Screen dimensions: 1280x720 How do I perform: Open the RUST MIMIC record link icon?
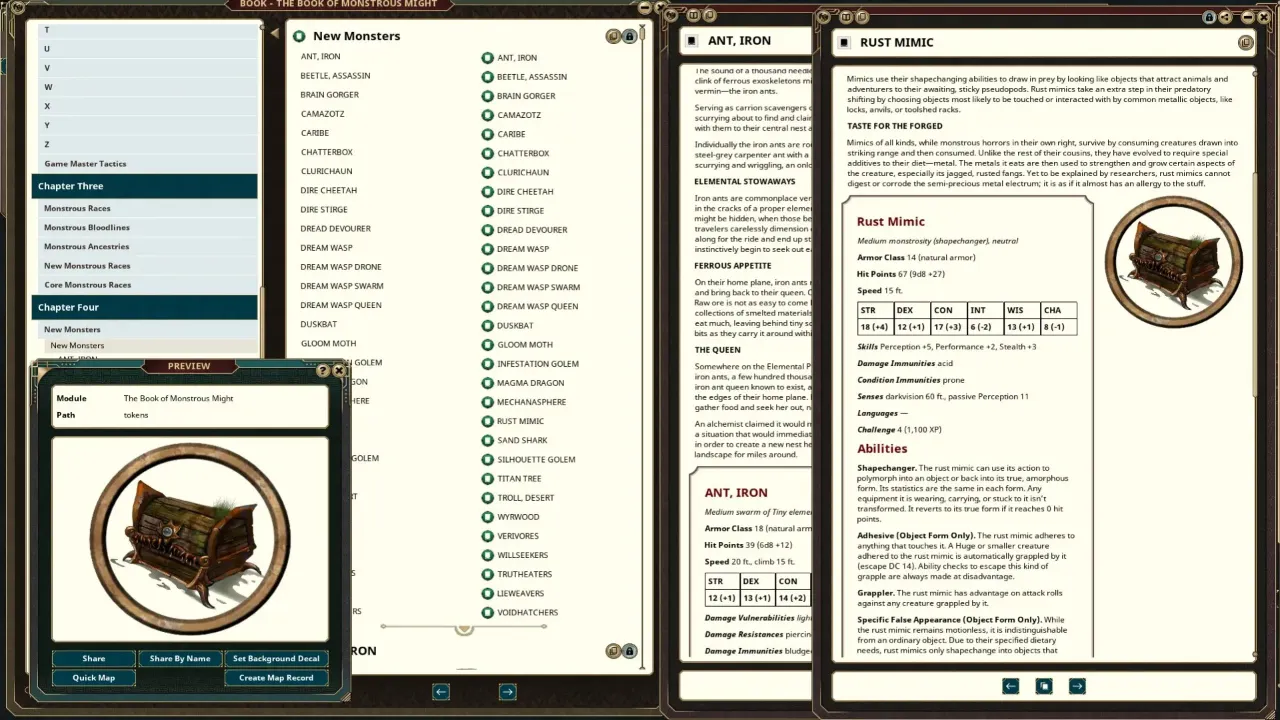pos(487,422)
